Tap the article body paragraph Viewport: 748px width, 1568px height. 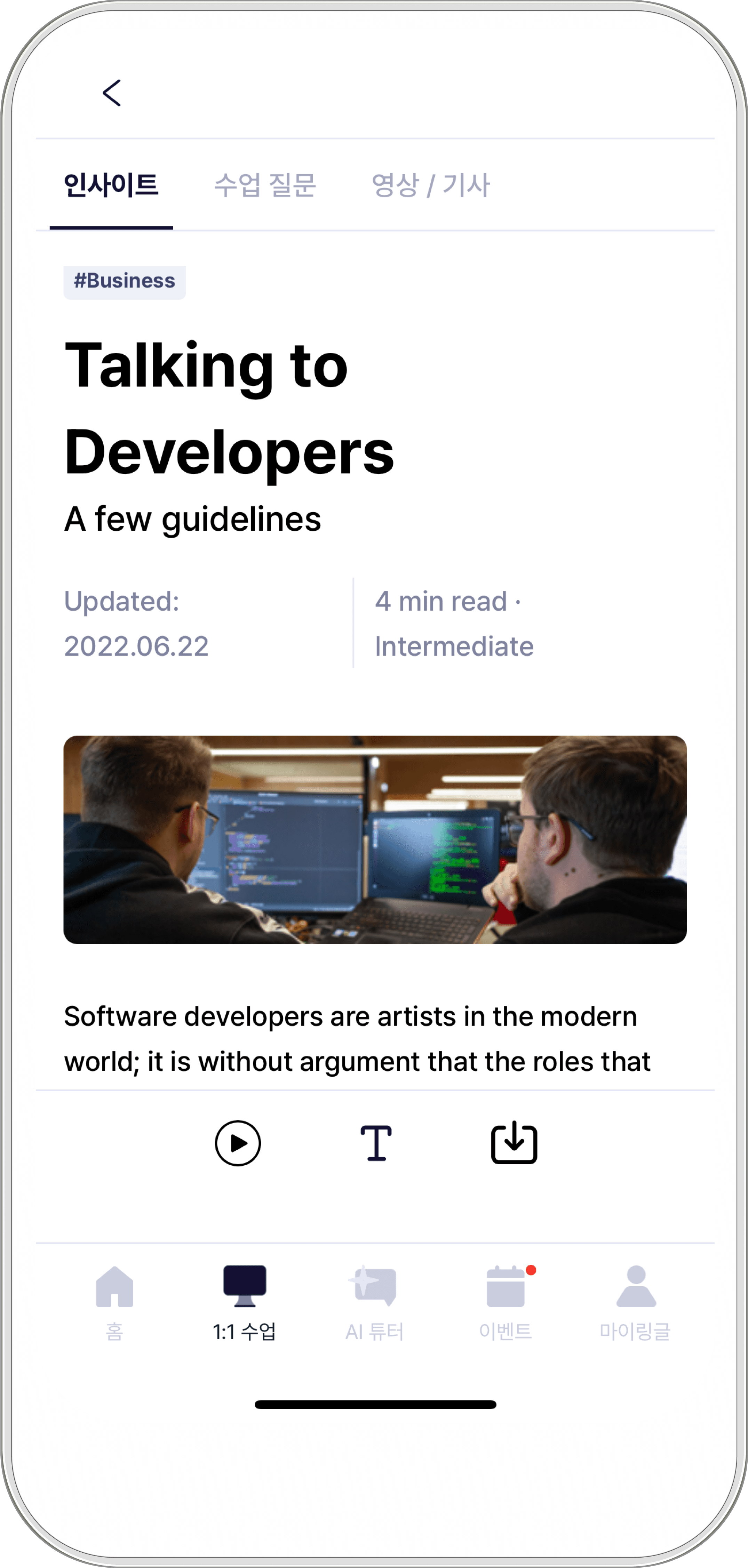(x=357, y=1038)
